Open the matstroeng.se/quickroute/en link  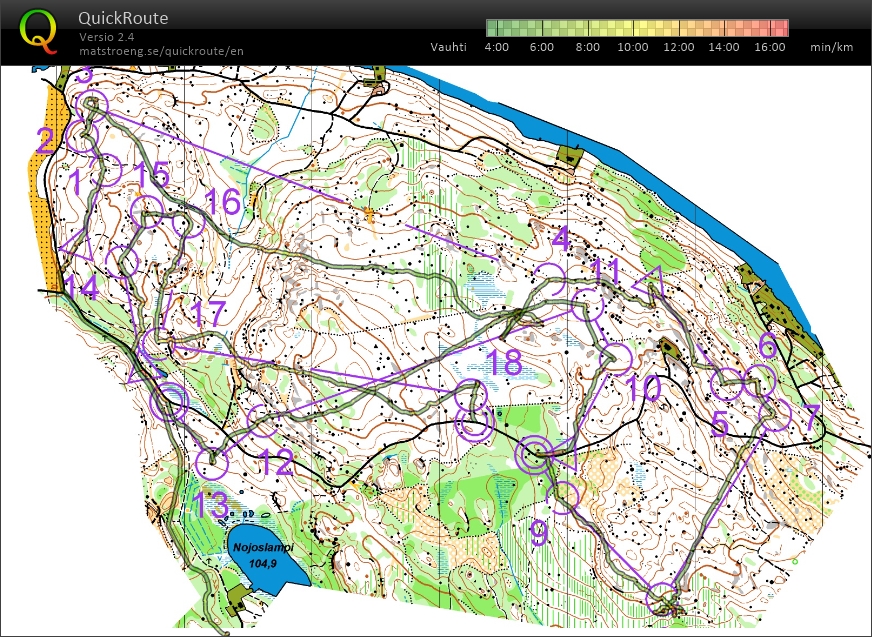(161, 51)
